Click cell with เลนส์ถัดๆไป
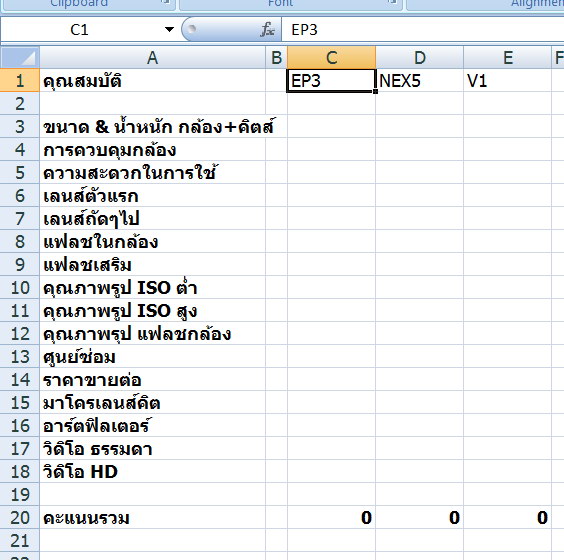Viewport: 564px width, 560px height. [x=152, y=219]
